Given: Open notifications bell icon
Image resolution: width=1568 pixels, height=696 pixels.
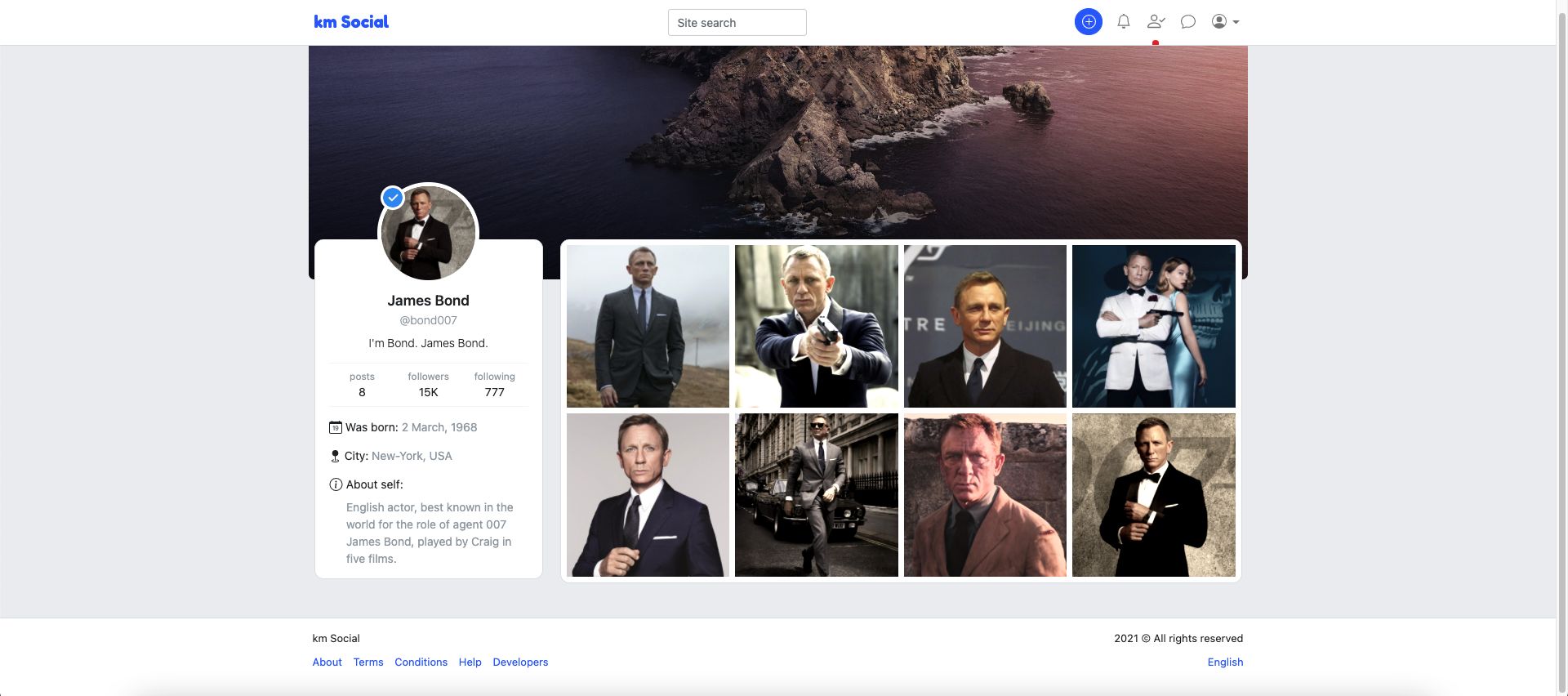Looking at the screenshot, I should 1124,22.
